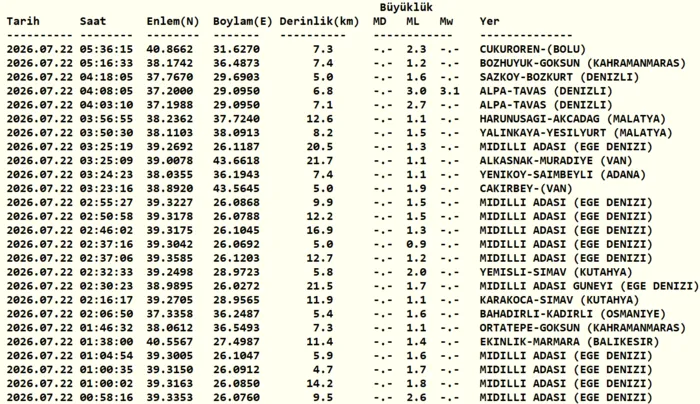Select location HARUNUSAGI-AKCADAG (MALATYA)
The image size is (700, 404).
point(573,119)
